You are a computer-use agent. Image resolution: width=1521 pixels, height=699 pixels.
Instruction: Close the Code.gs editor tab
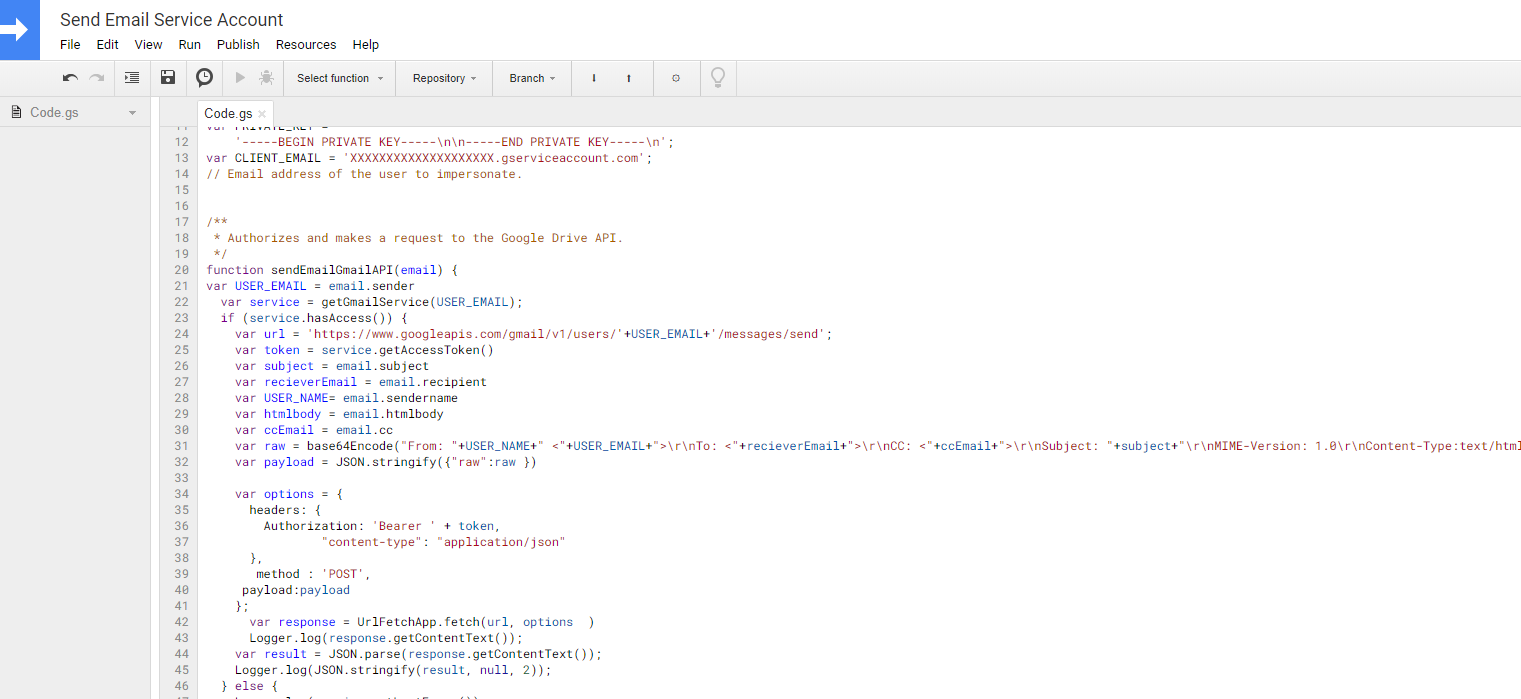[x=262, y=114]
